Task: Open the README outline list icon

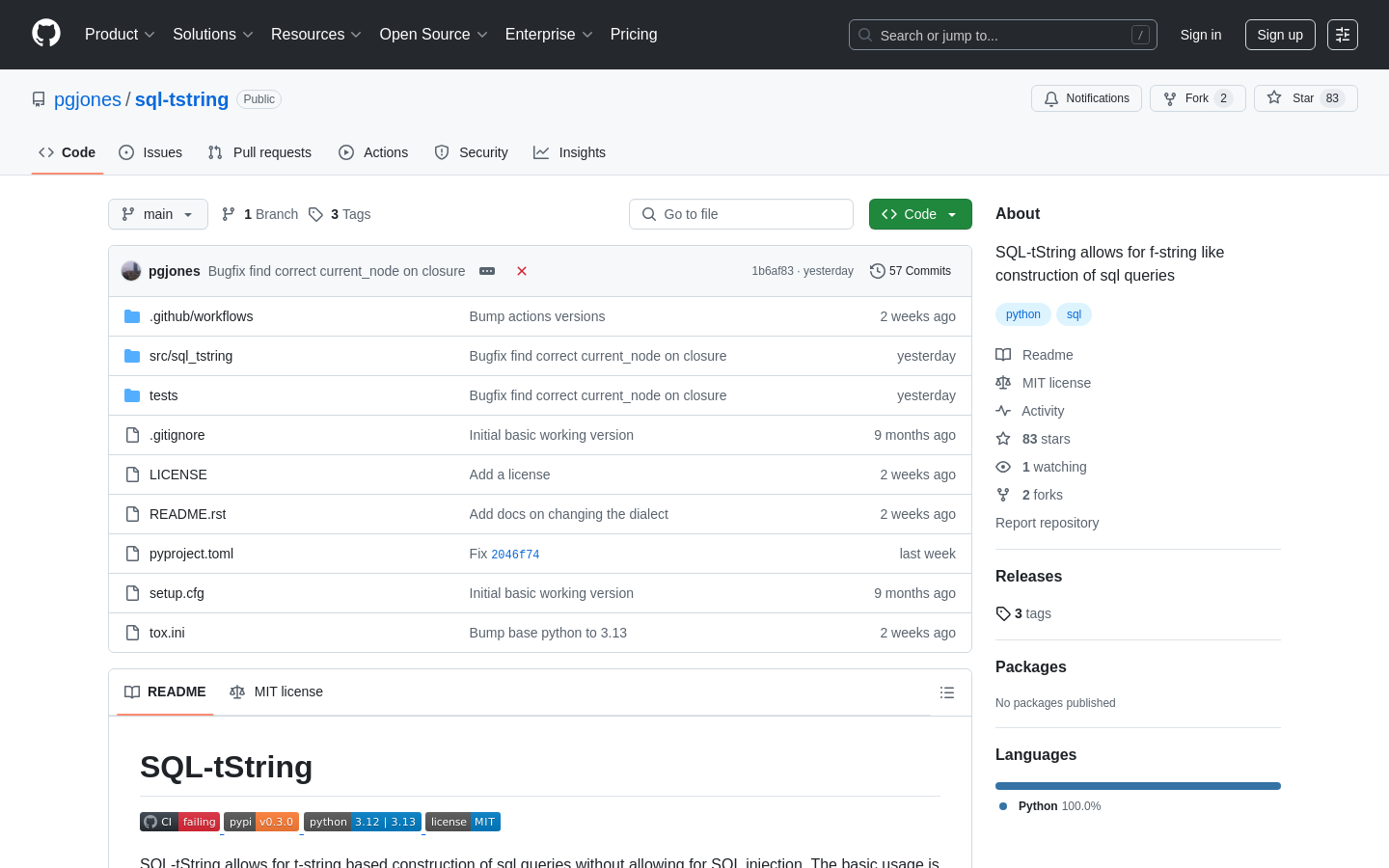Action: (x=947, y=692)
